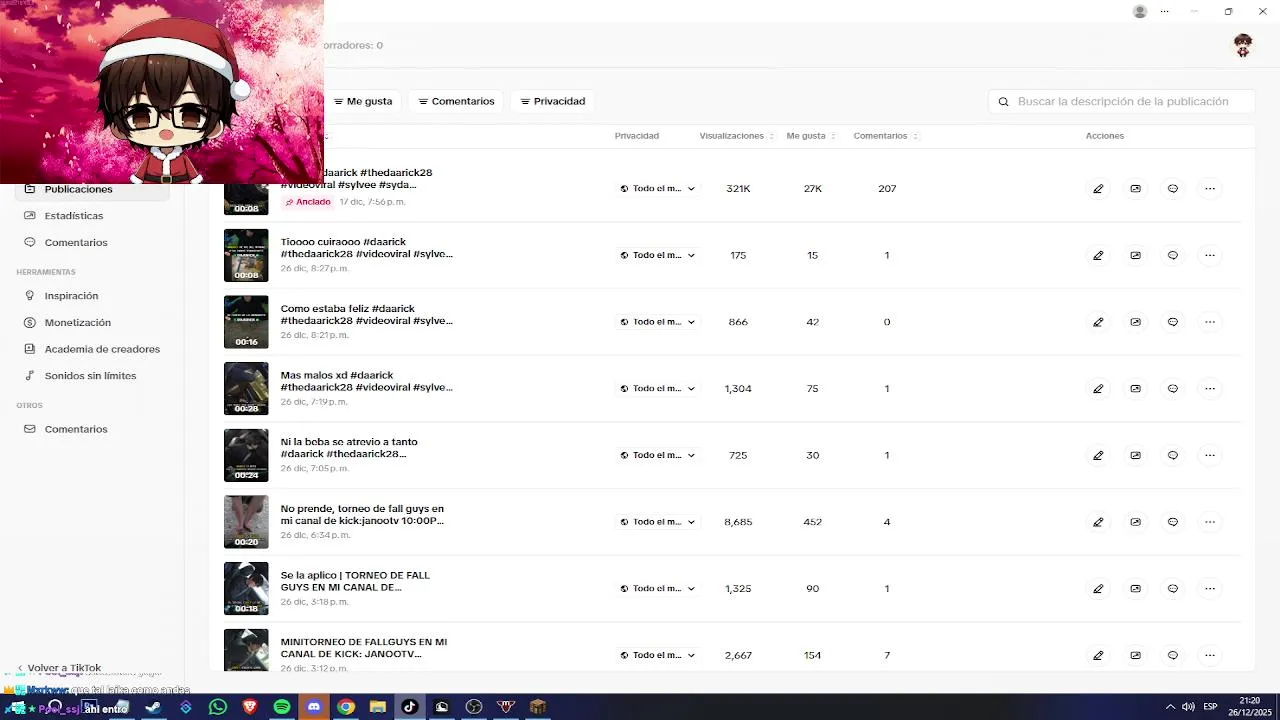Open the Comentarios filter button
1280x720 pixels.
tap(456, 101)
